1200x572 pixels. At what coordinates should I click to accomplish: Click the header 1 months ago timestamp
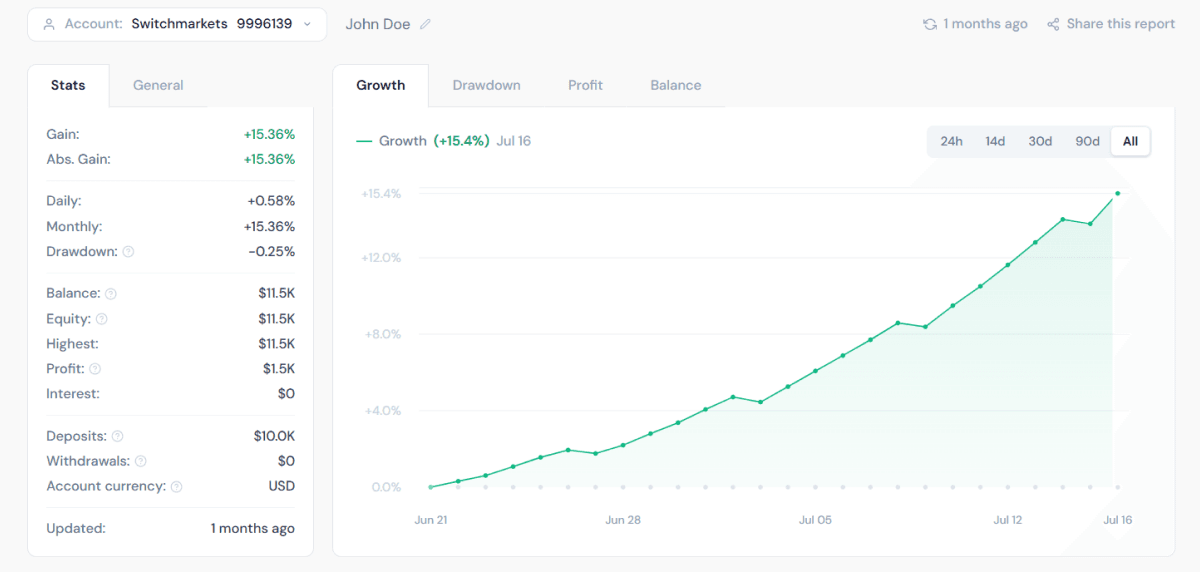click(986, 24)
